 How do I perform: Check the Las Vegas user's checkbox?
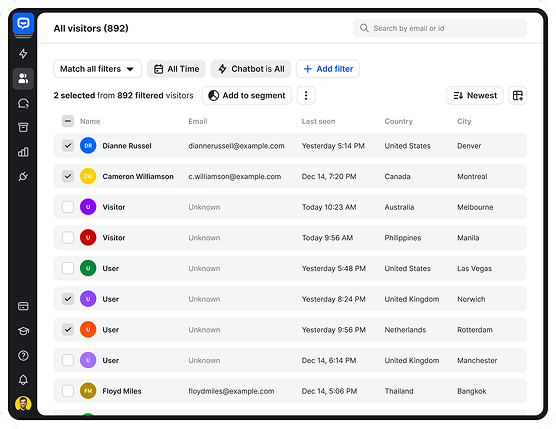pyautogui.click(x=68, y=268)
